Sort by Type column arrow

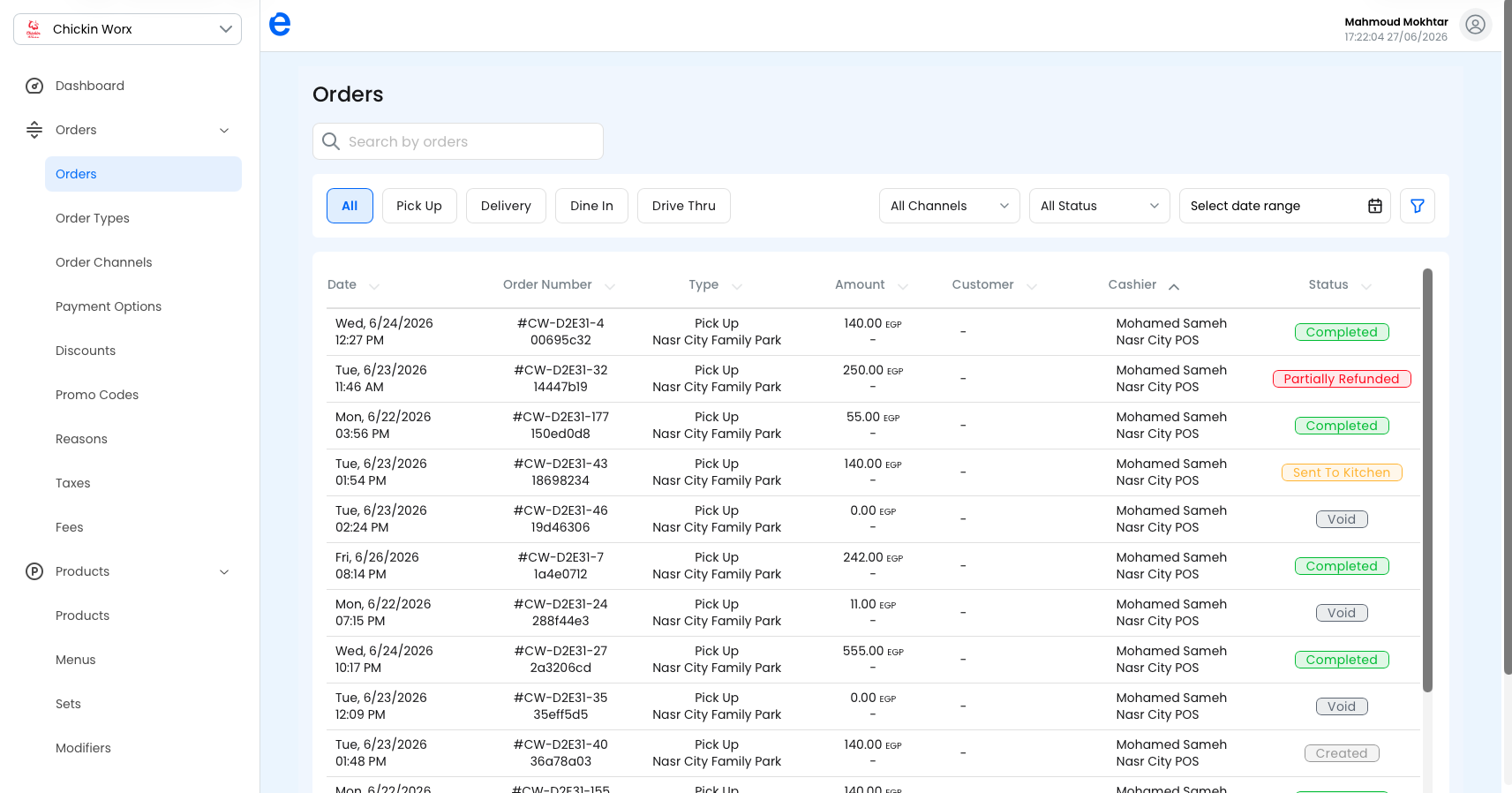tap(737, 286)
